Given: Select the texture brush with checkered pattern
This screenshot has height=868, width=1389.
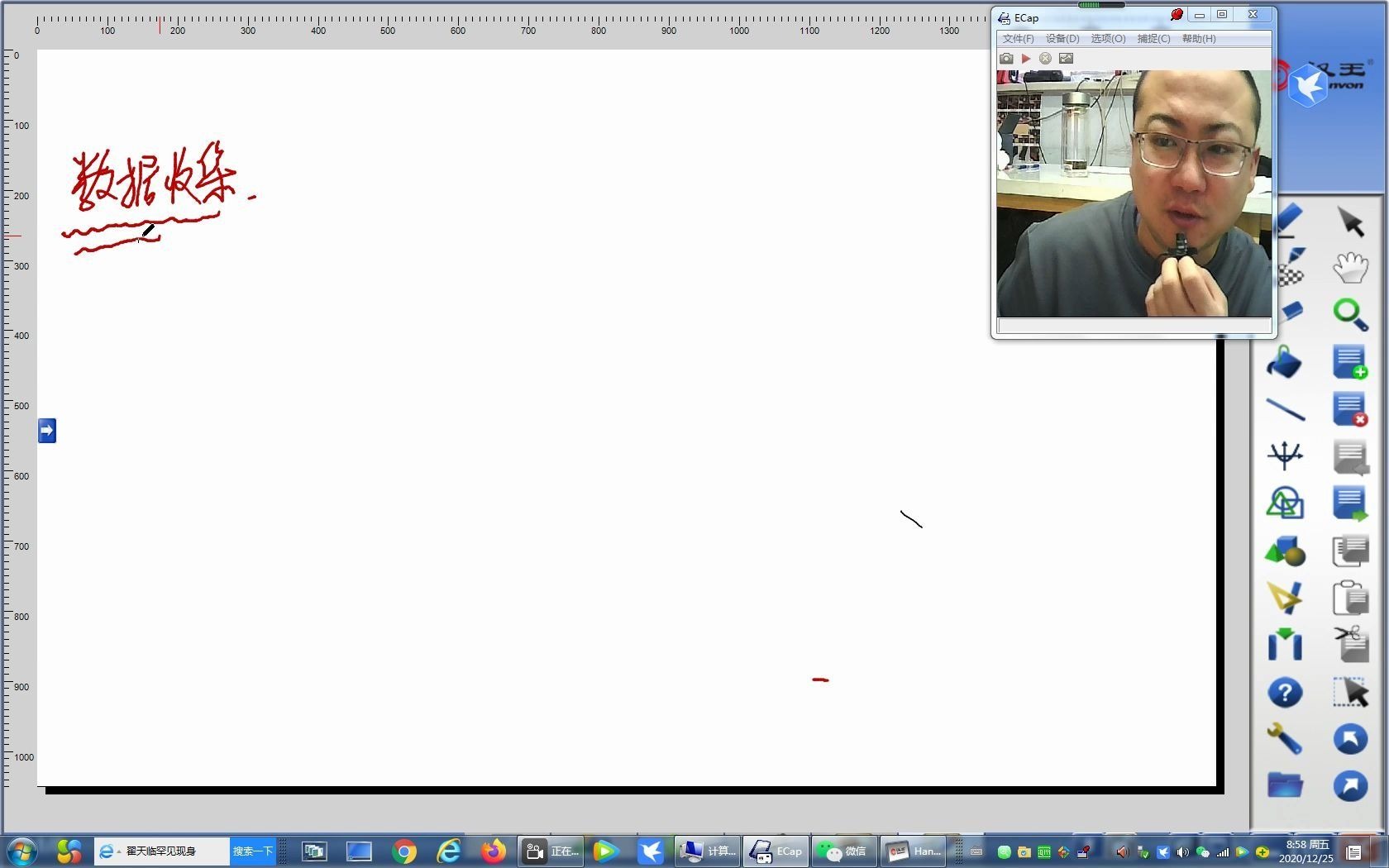Looking at the screenshot, I should 1291,268.
